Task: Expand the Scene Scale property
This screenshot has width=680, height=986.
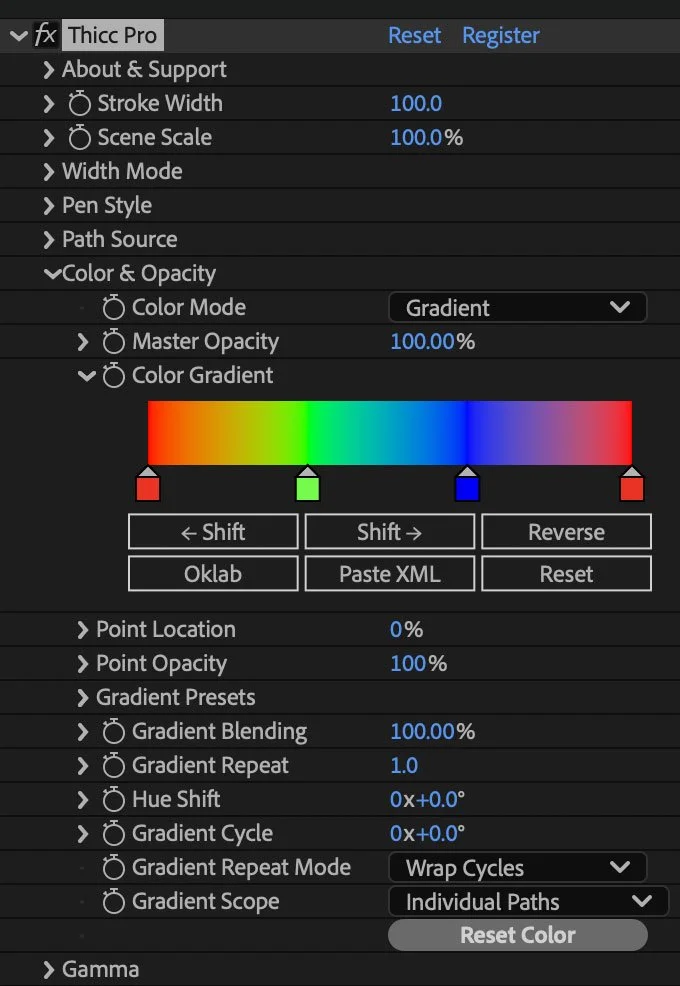Action: pos(48,137)
